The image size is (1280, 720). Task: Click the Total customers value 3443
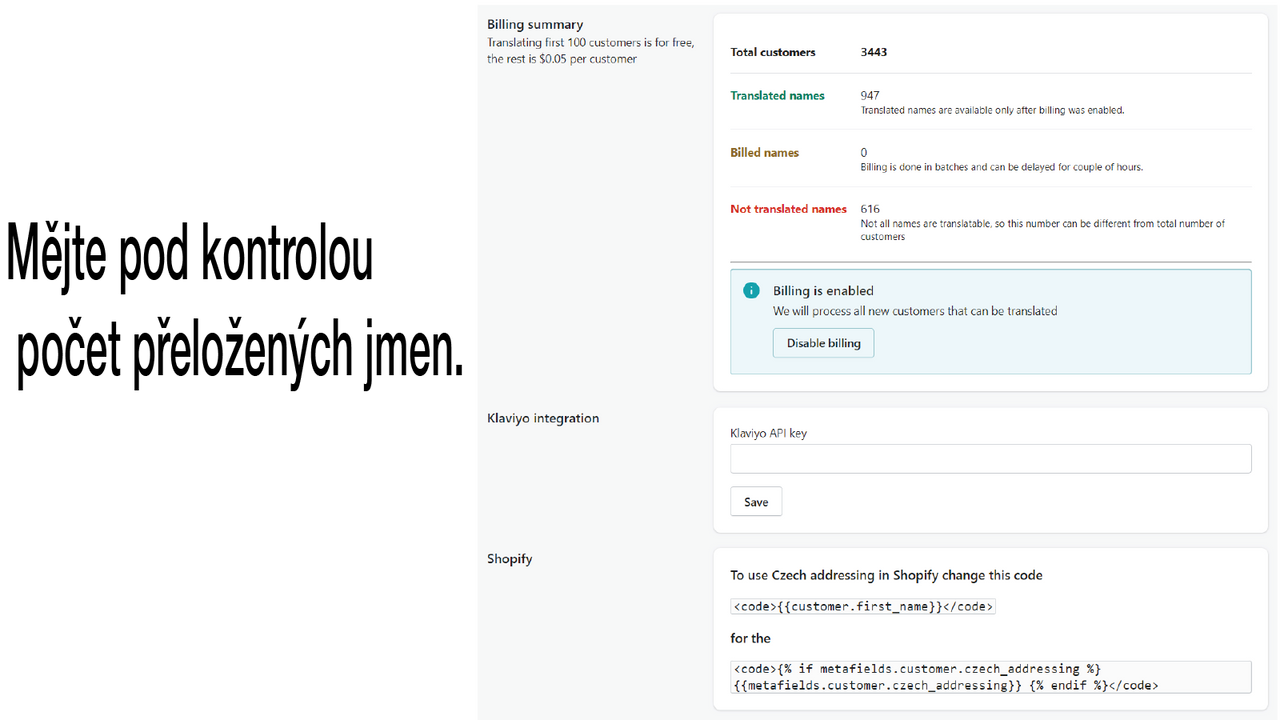coord(874,52)
